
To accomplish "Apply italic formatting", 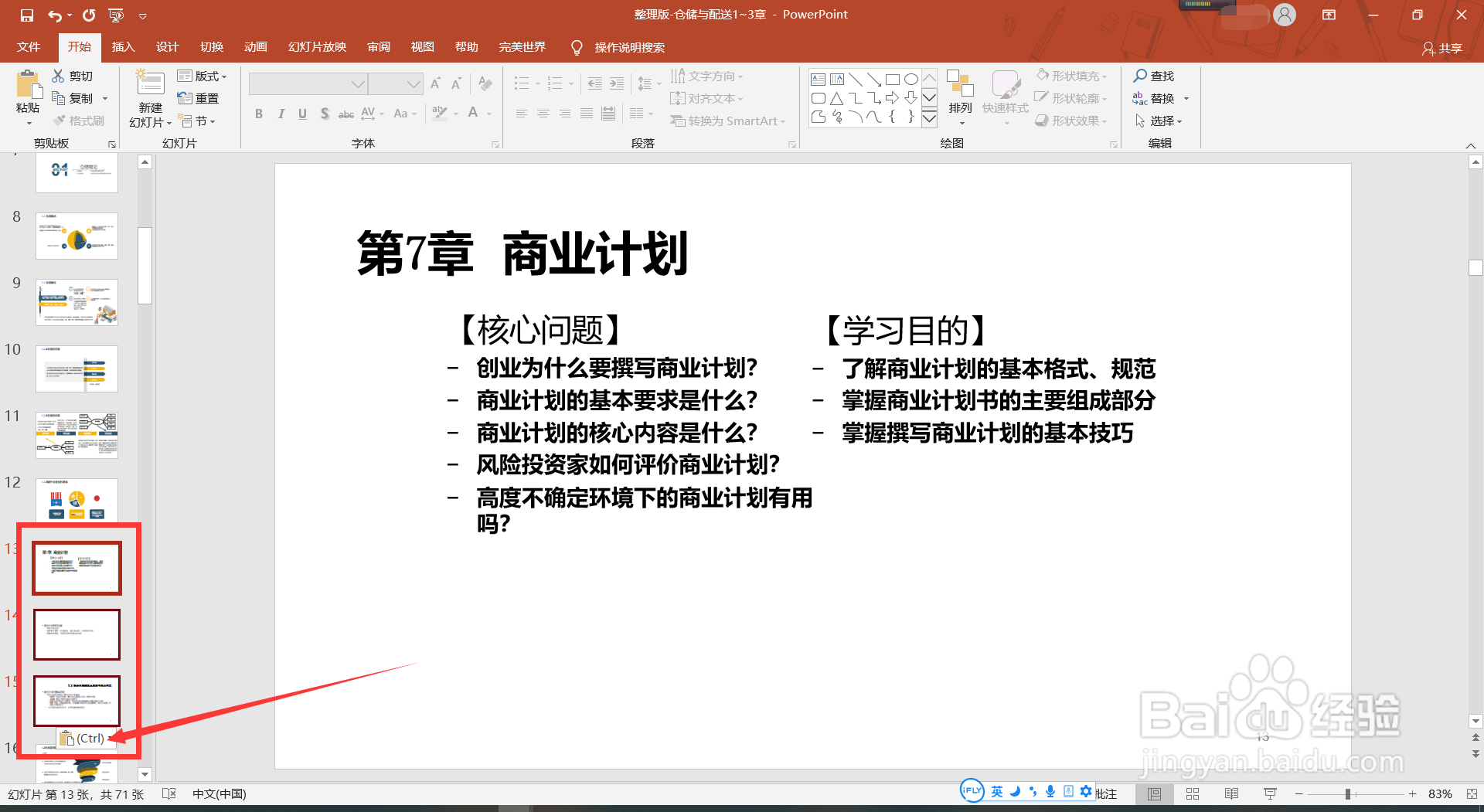I will [281, 114].
